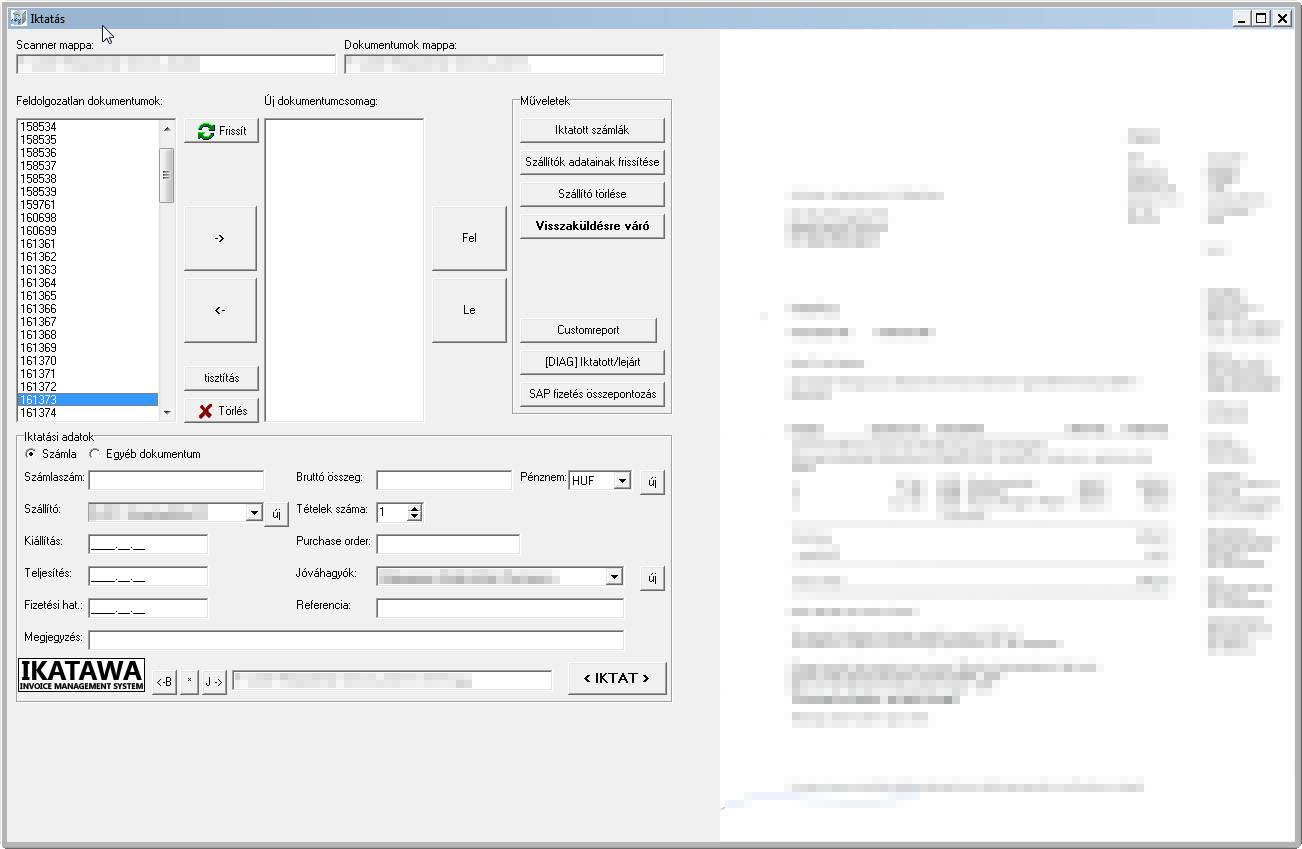Increase Tételek száma with up arrow
1302x849 pixels.
(415, 508)
